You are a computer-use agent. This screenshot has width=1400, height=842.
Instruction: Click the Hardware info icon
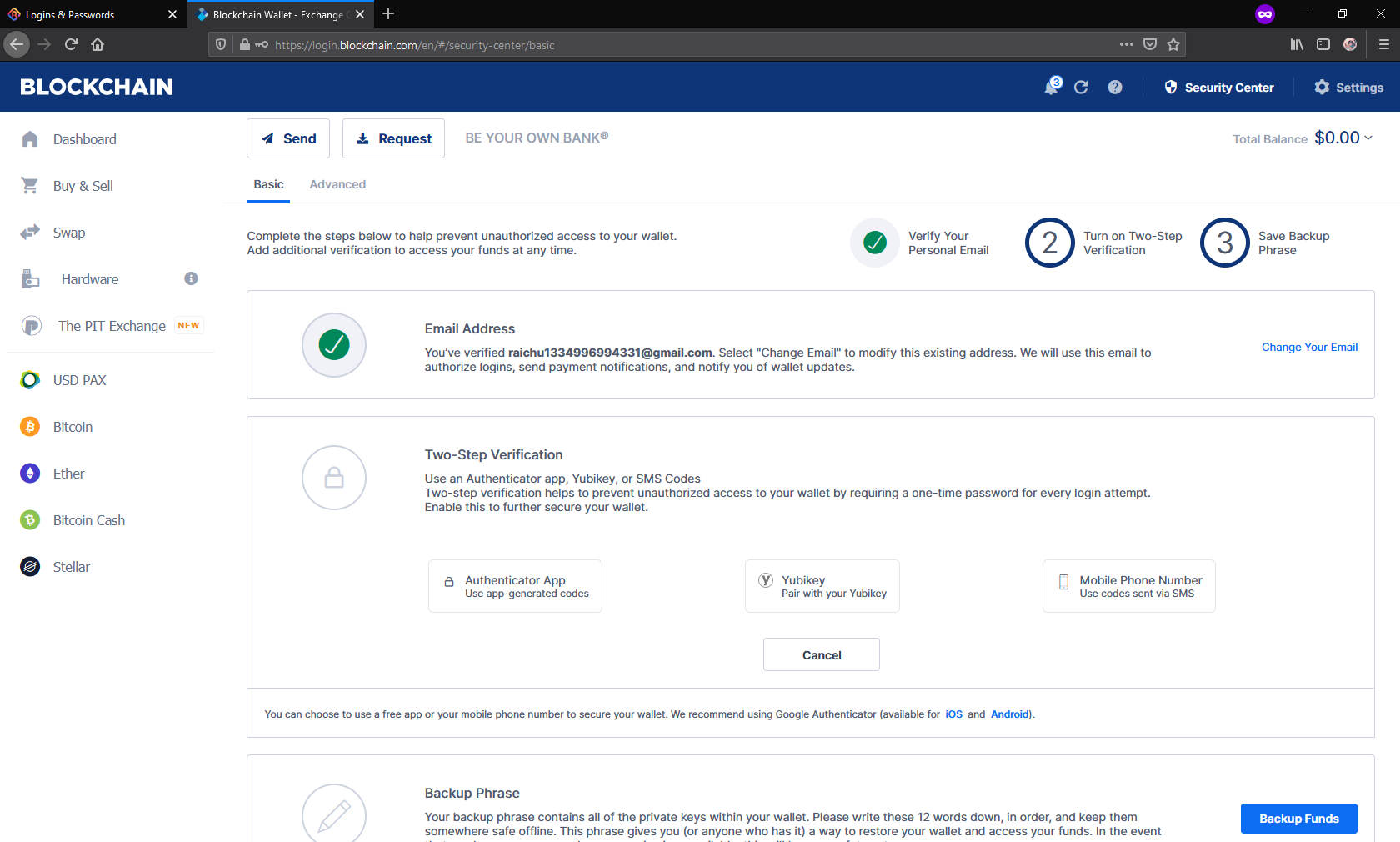click(x=191, y=278)
